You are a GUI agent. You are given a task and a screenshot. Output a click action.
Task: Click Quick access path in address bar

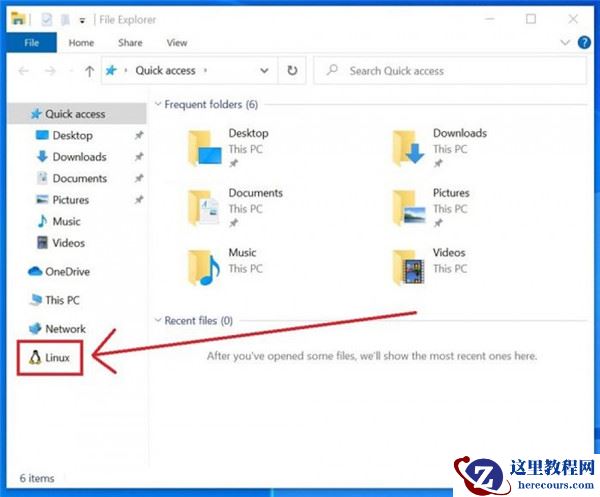(165, 70)
